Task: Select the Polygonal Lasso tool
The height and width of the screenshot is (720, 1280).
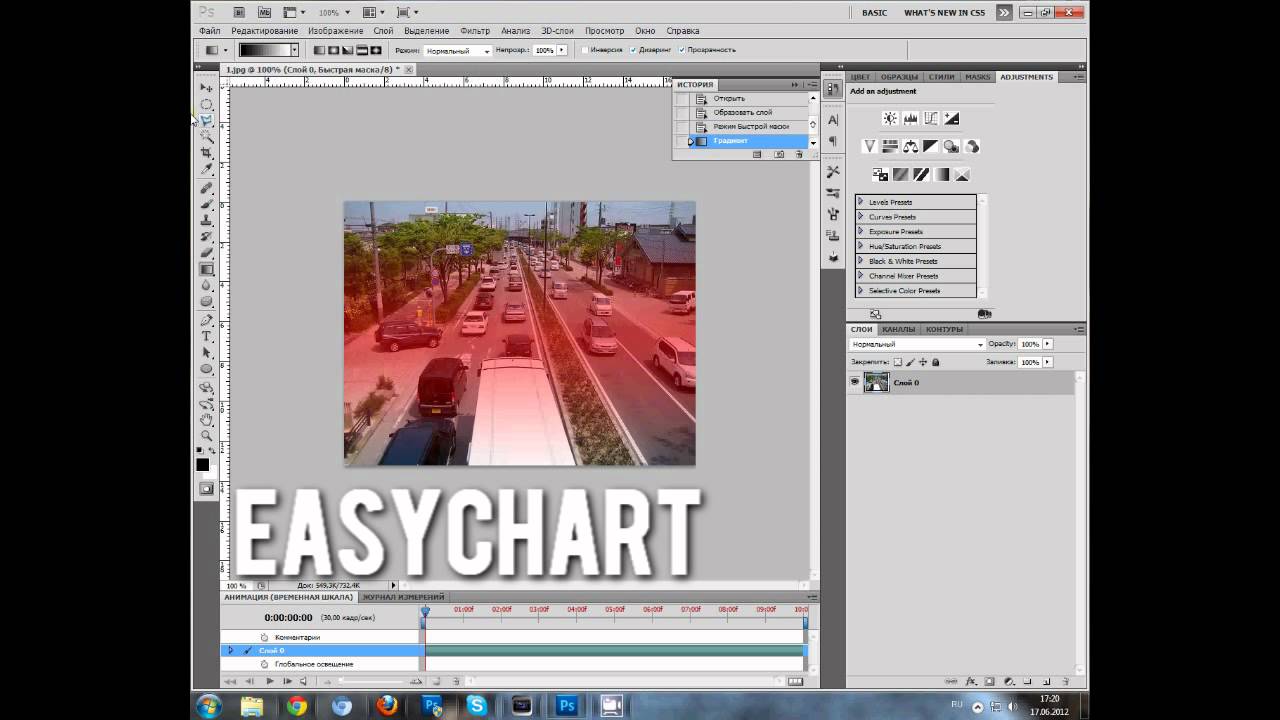Action: (x=206, y=120)
